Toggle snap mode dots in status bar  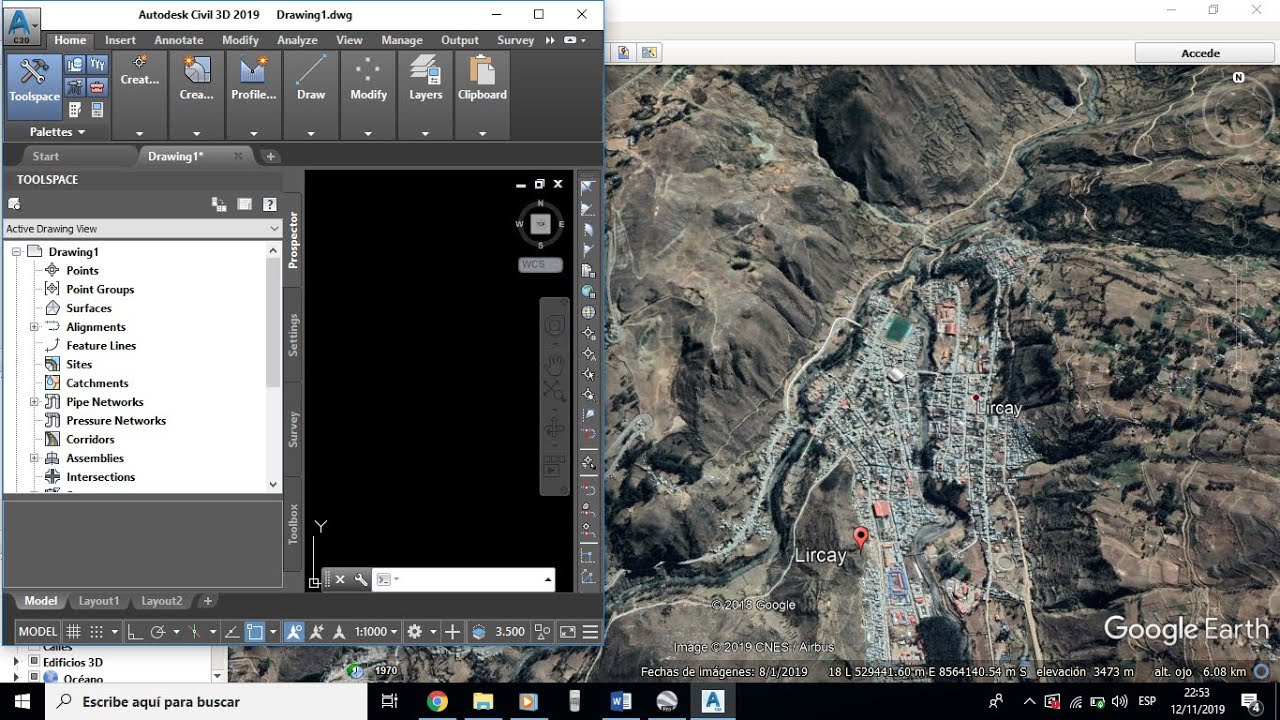[97, 632]
